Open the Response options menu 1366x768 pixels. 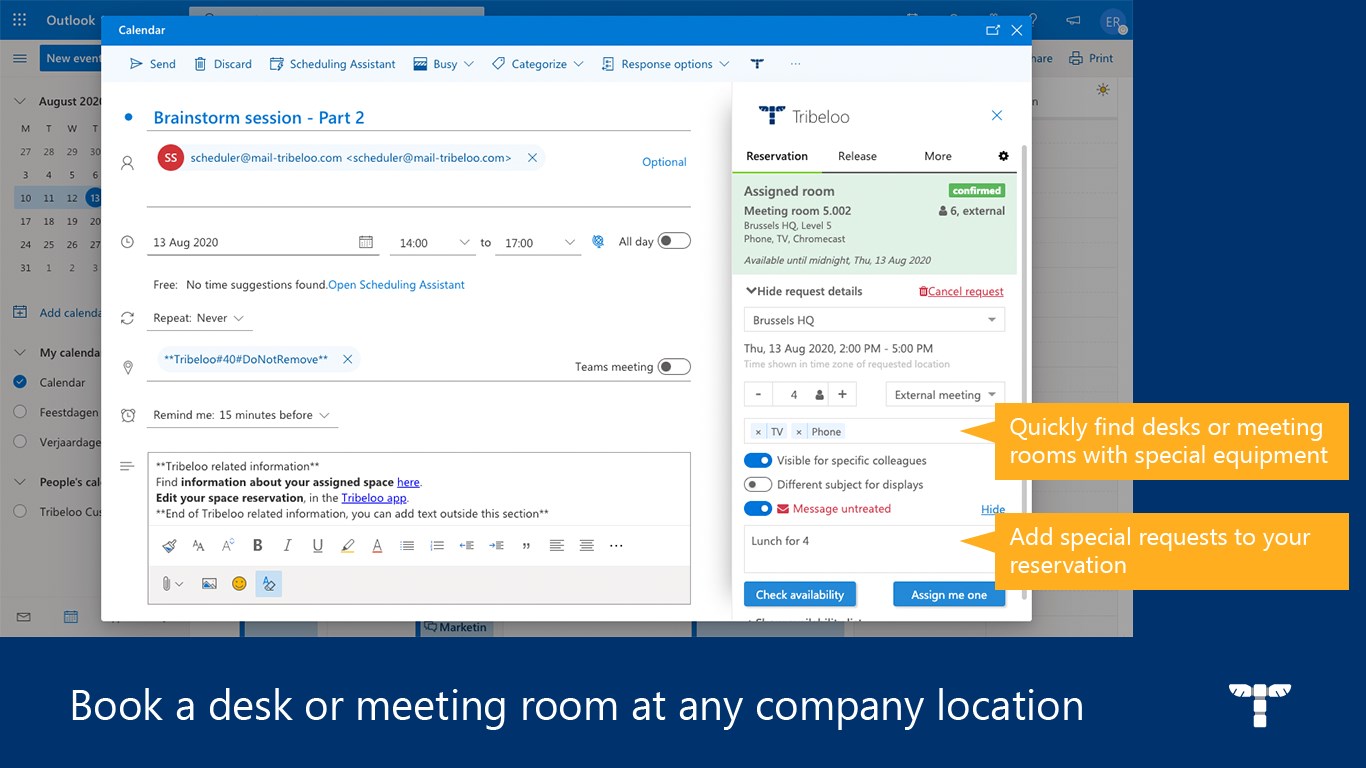pyautogui.click(x=665, y=64)
